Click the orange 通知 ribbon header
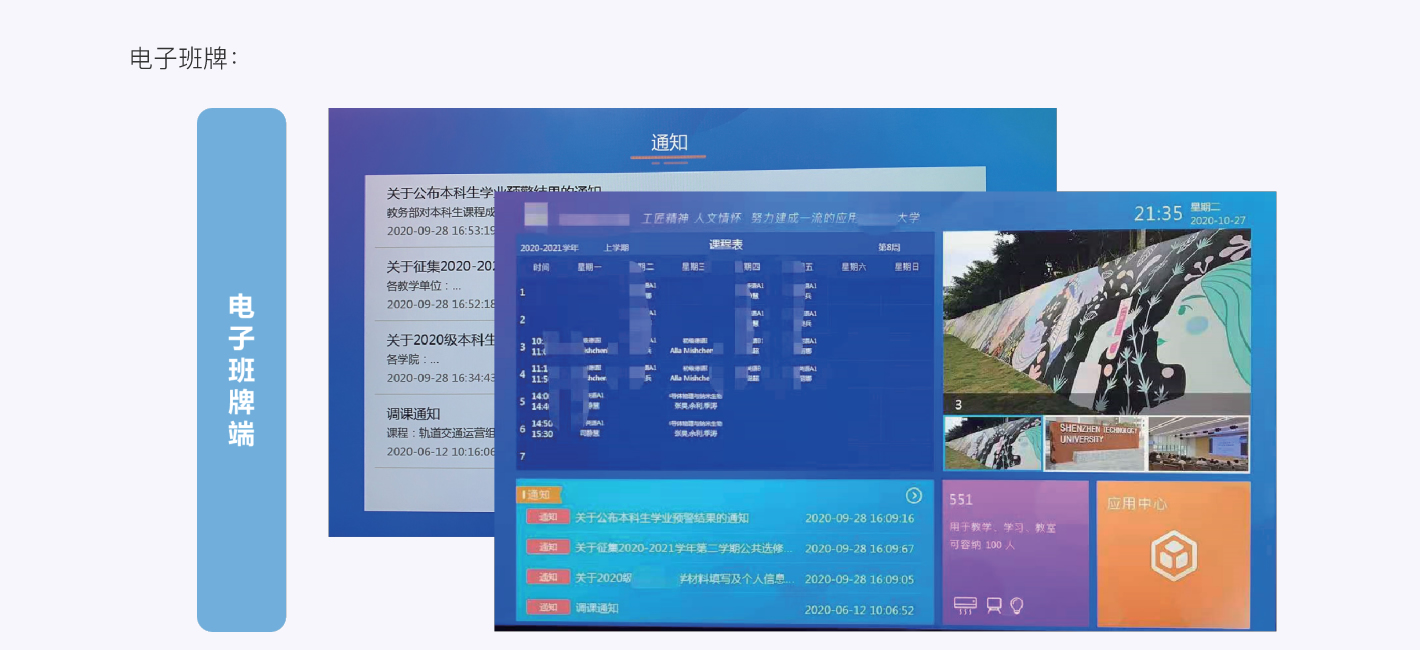This screenshot has width=1420, height=650. pyautogui.click(x=538, y=493)
